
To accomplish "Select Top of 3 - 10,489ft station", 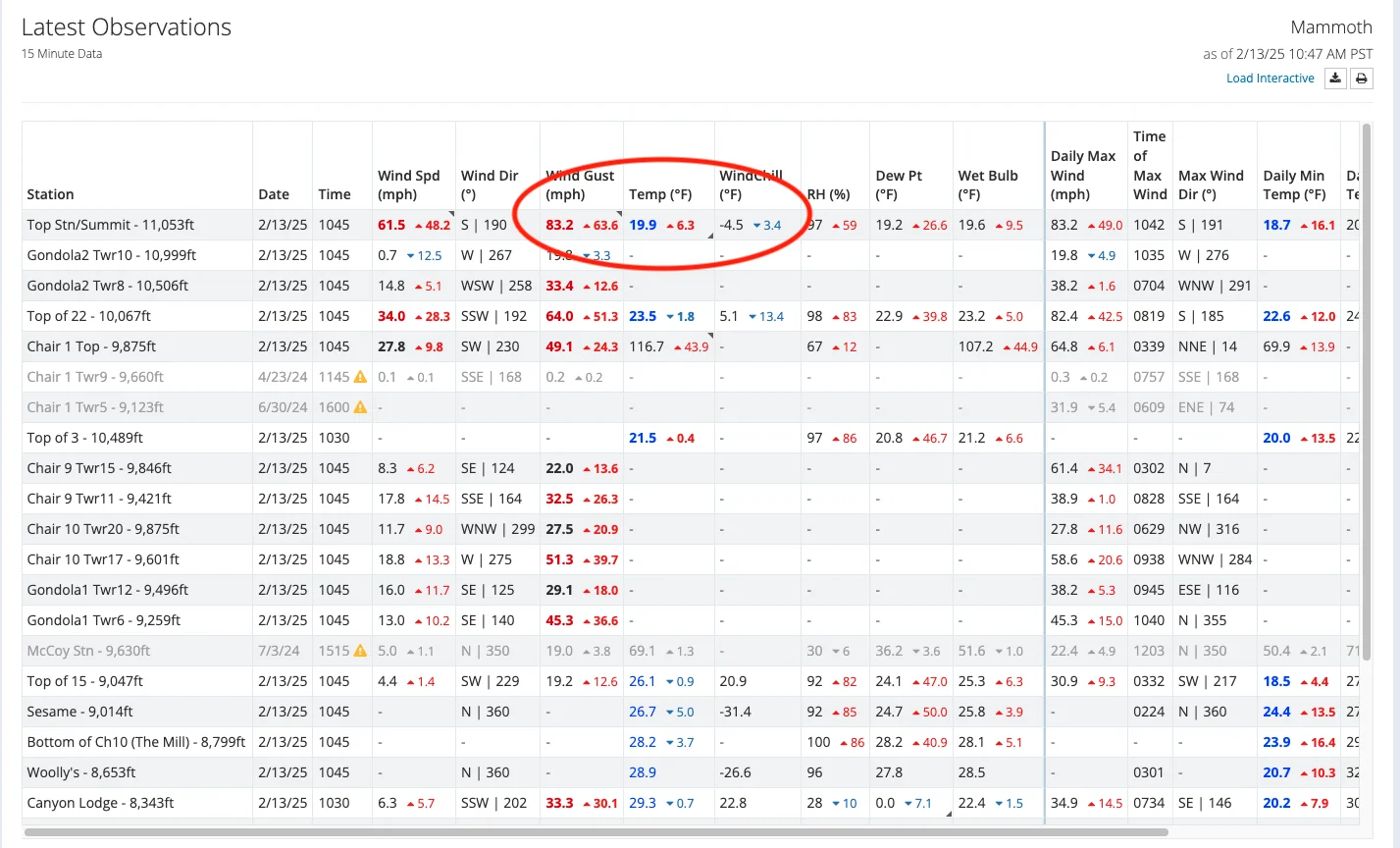I will point(85,438).
